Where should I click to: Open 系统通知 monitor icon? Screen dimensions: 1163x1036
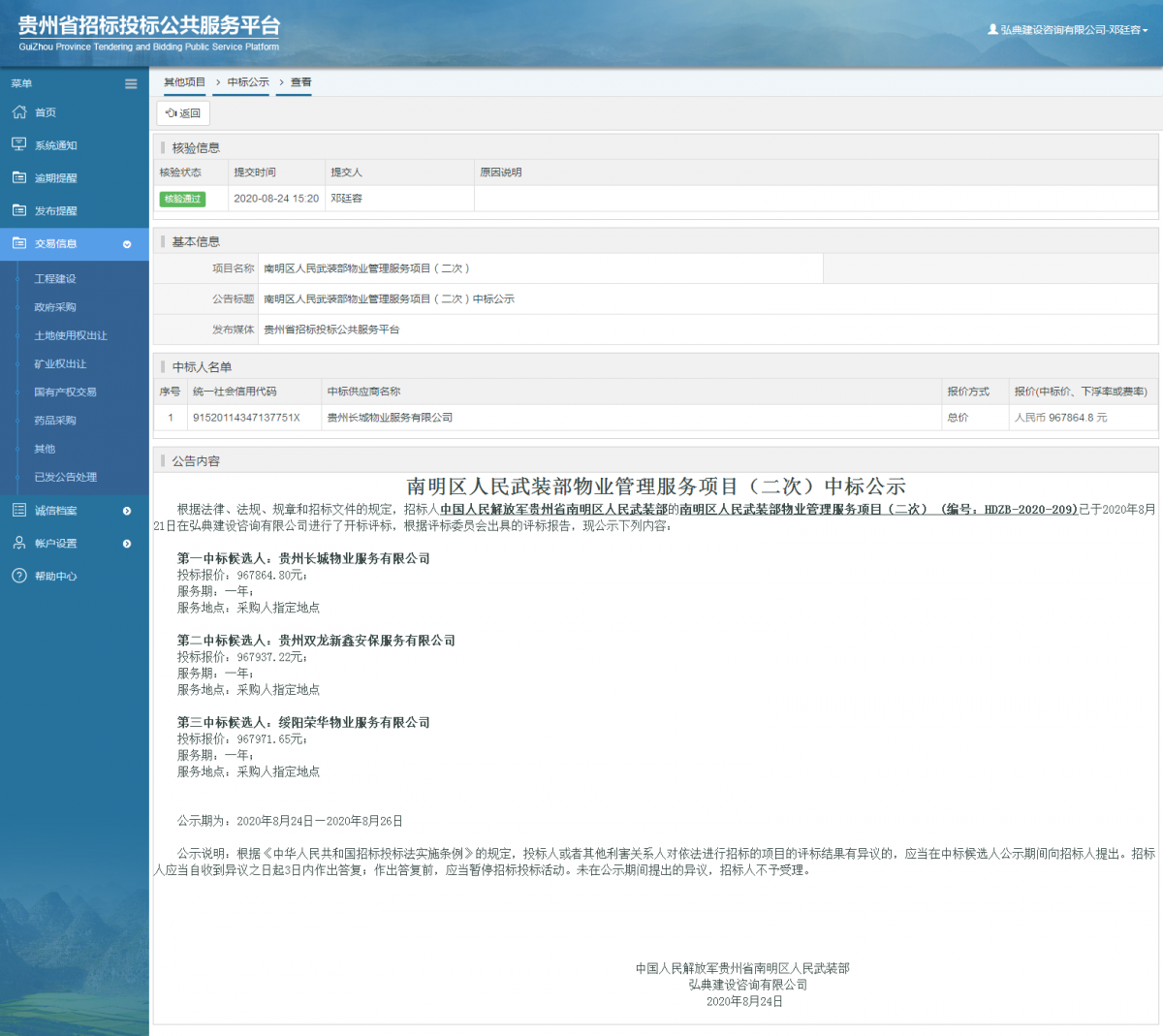pyautogui.click(x=19, y=144)
